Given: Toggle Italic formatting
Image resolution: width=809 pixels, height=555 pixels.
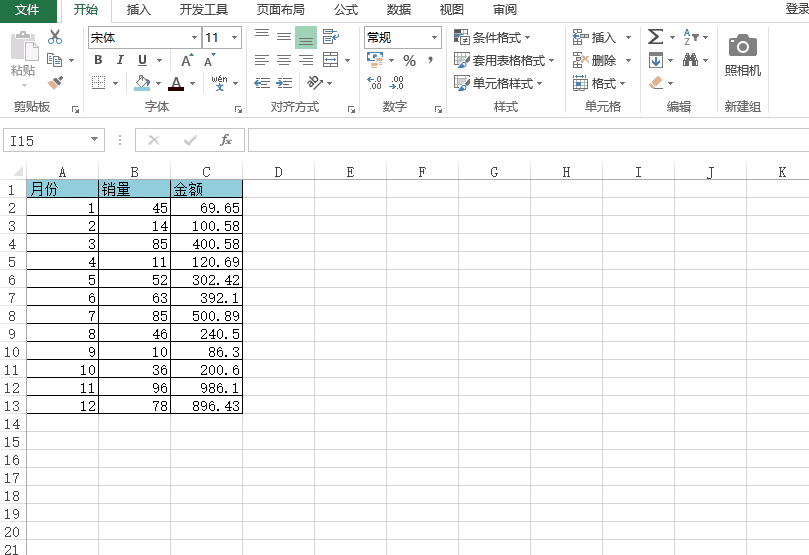Looking at the screenshot, I should click(x=120, y=60).
